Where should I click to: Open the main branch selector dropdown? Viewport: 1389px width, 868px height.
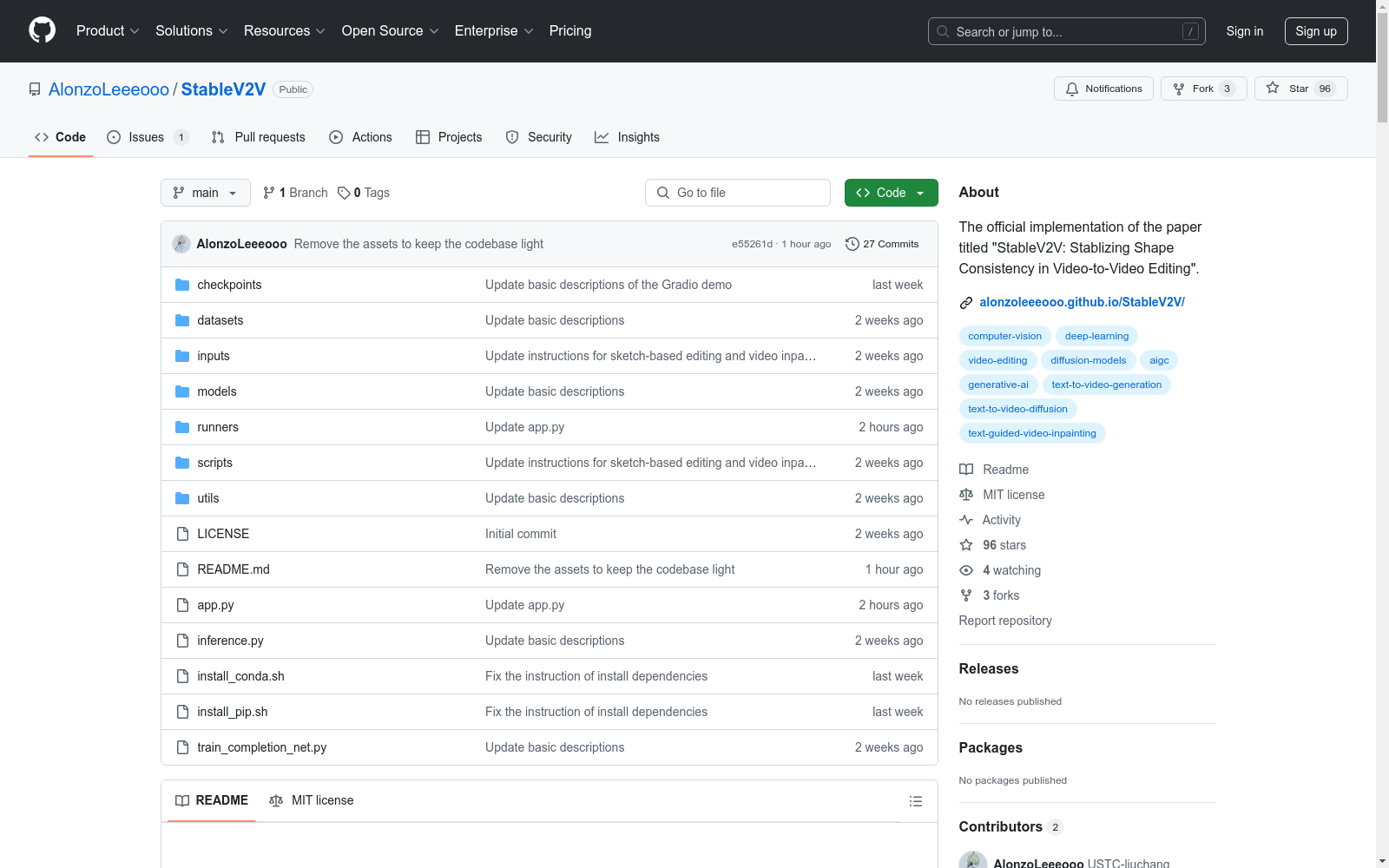click(x=206, y=193)
